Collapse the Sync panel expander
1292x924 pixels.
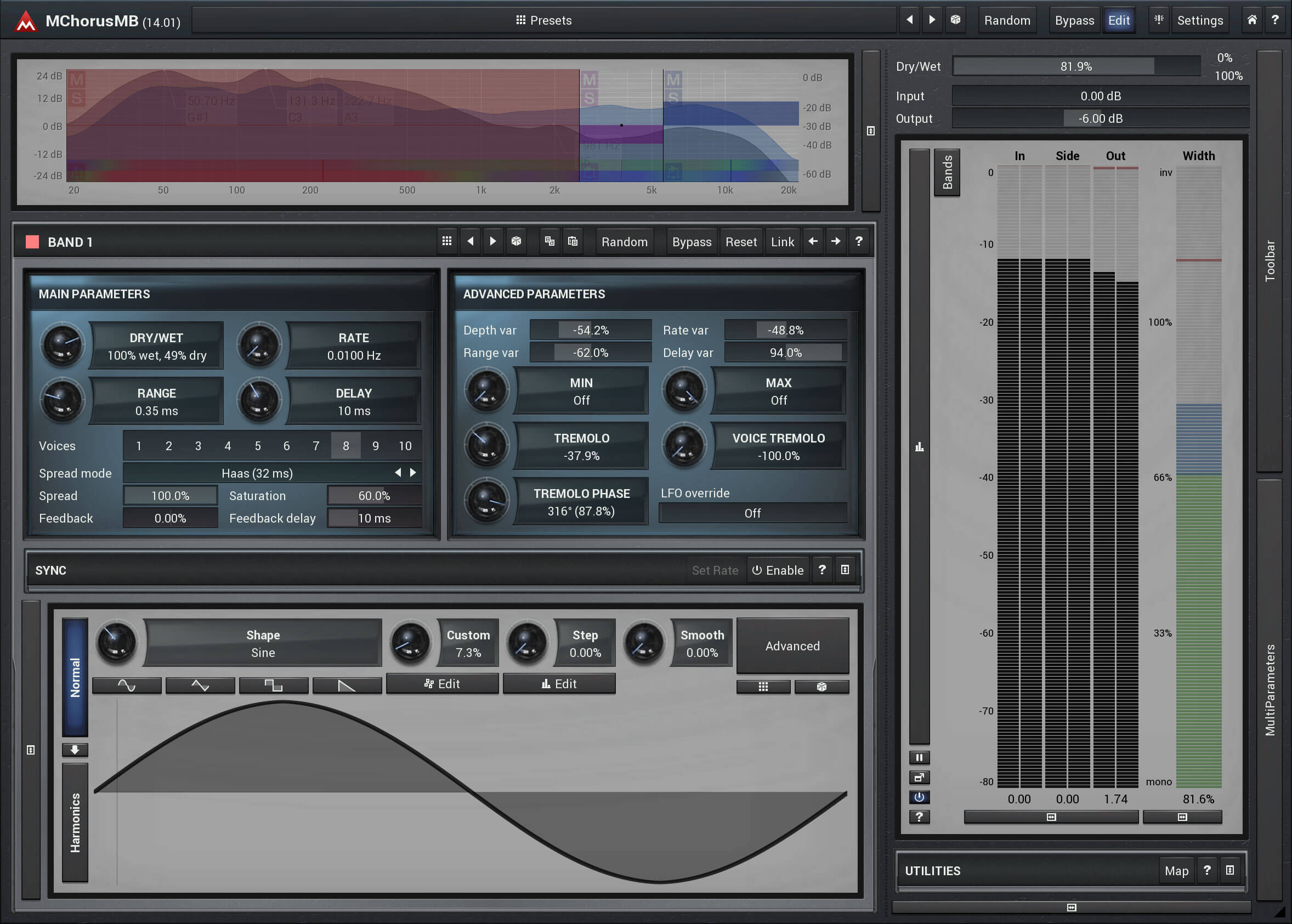click(845, 570)
